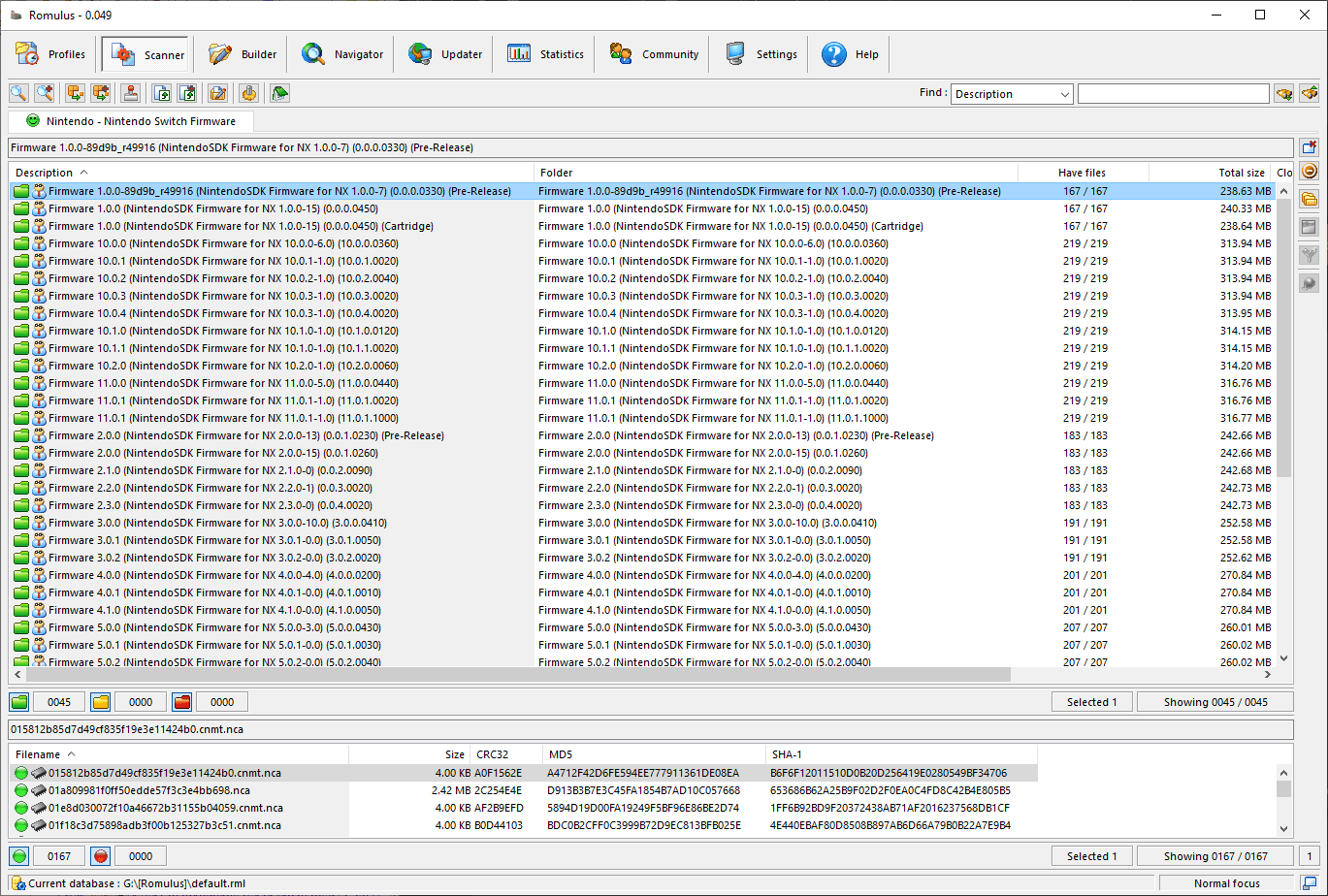The height and width of the screenshot is (896, 1328).
Task: Click the CRC32 column header
Action: coord(506,754)
